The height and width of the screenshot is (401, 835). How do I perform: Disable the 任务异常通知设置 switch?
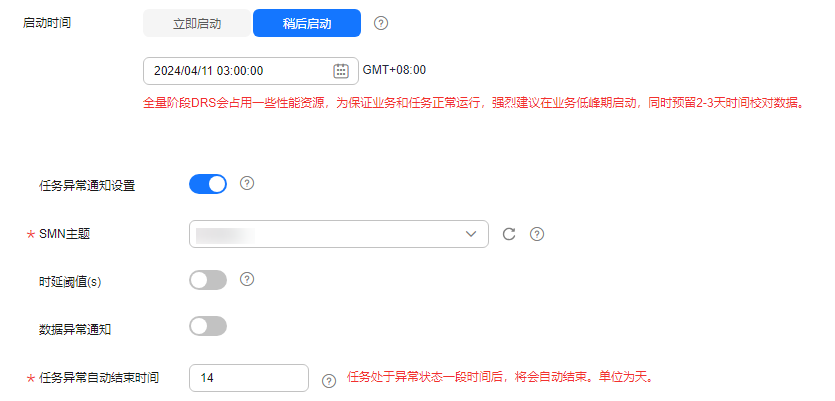click(208, 184)
